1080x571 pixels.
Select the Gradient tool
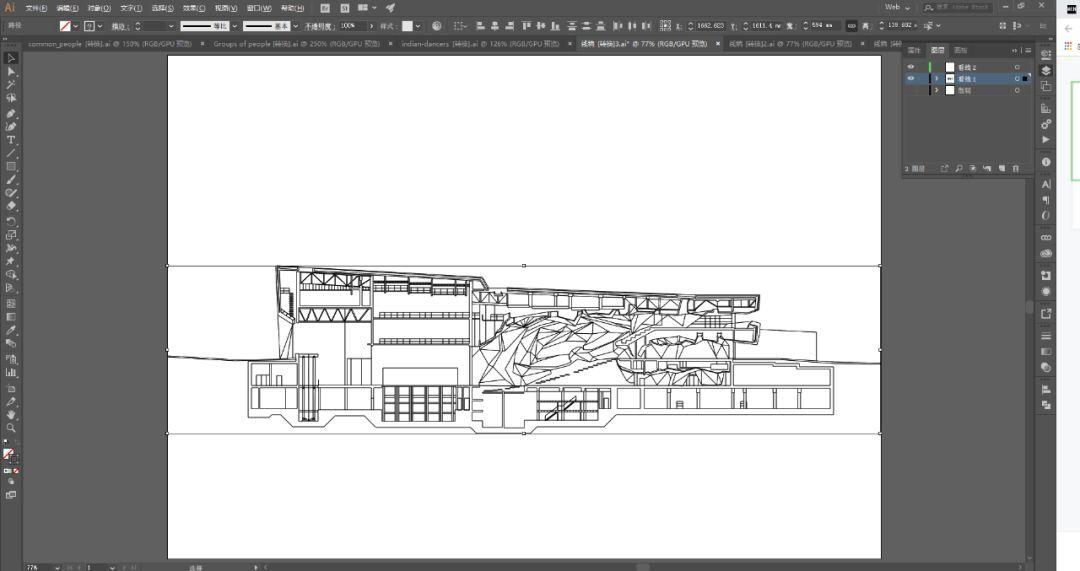pyautogui.click(x=11, y=317)
